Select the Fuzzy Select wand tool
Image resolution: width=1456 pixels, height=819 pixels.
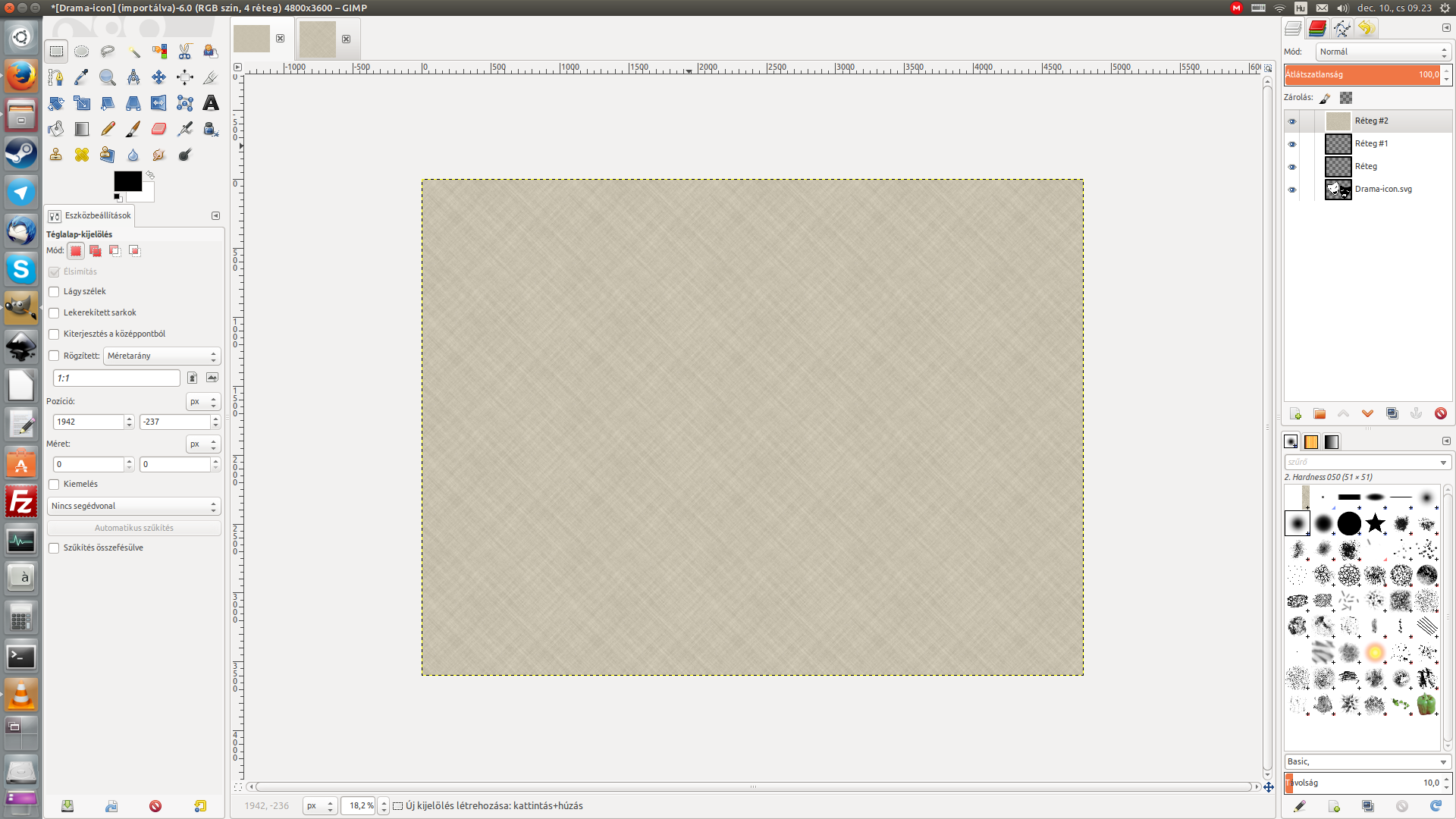tap(133, 52)
